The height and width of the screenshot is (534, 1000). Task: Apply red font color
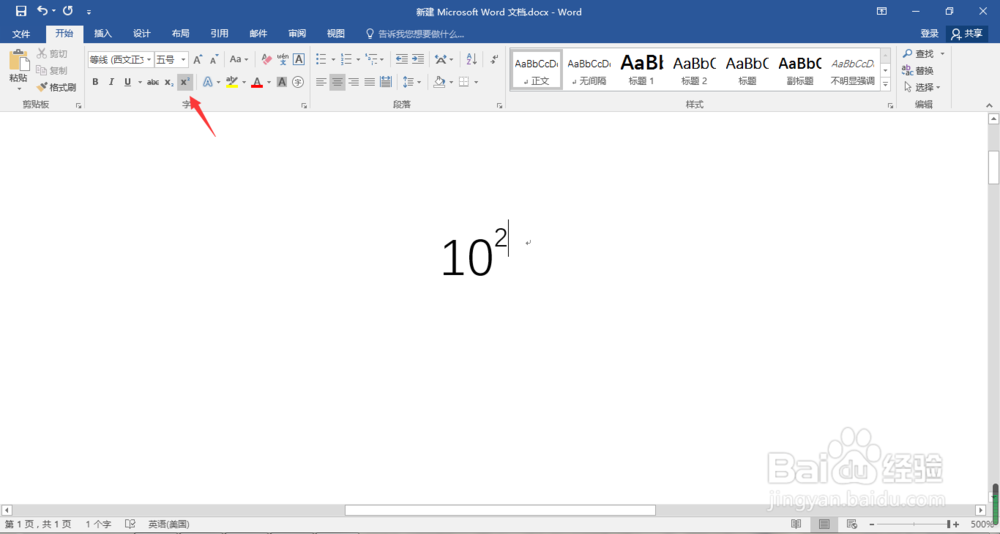click(256, 82)
